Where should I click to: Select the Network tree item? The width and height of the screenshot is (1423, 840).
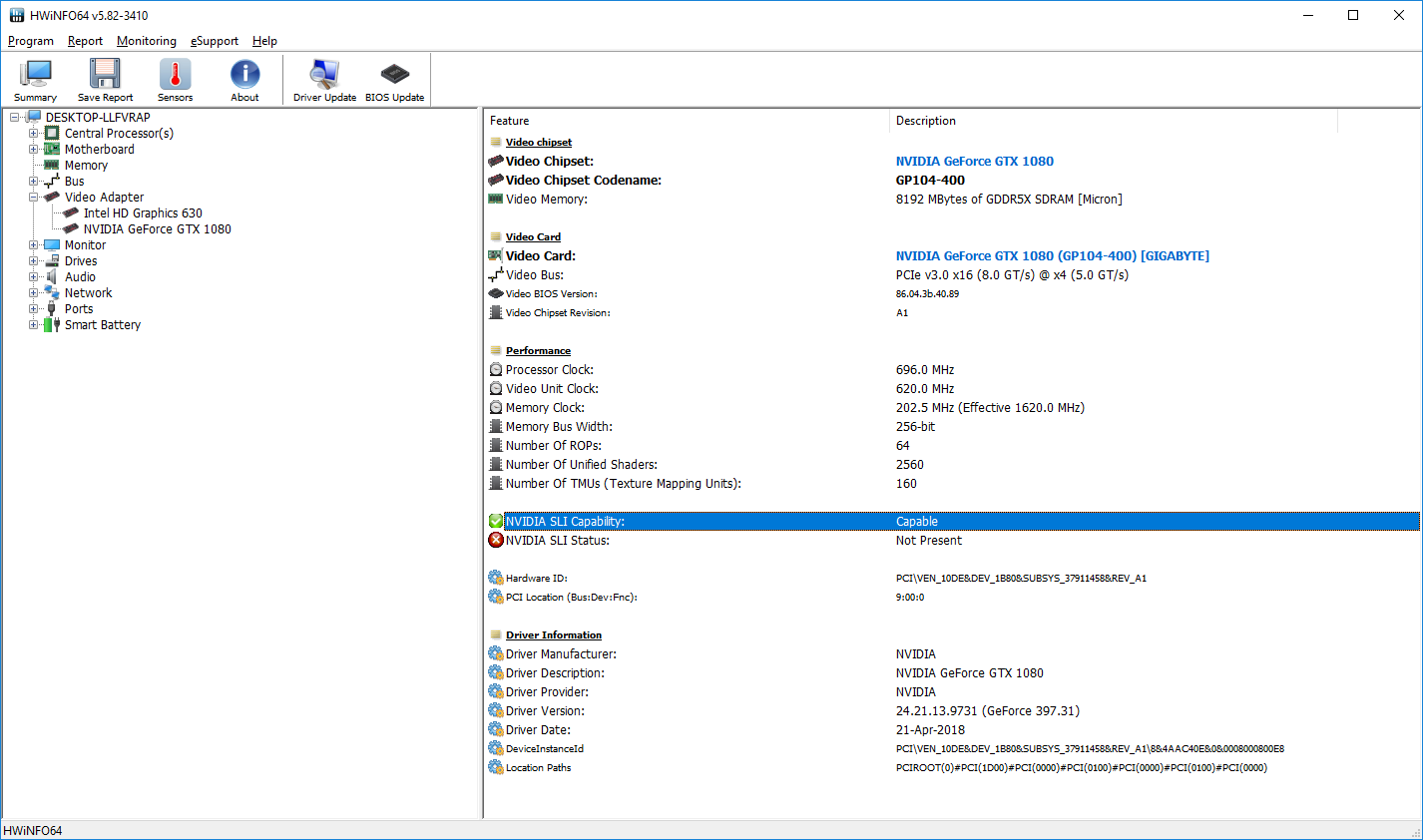(x=88, y=293)
